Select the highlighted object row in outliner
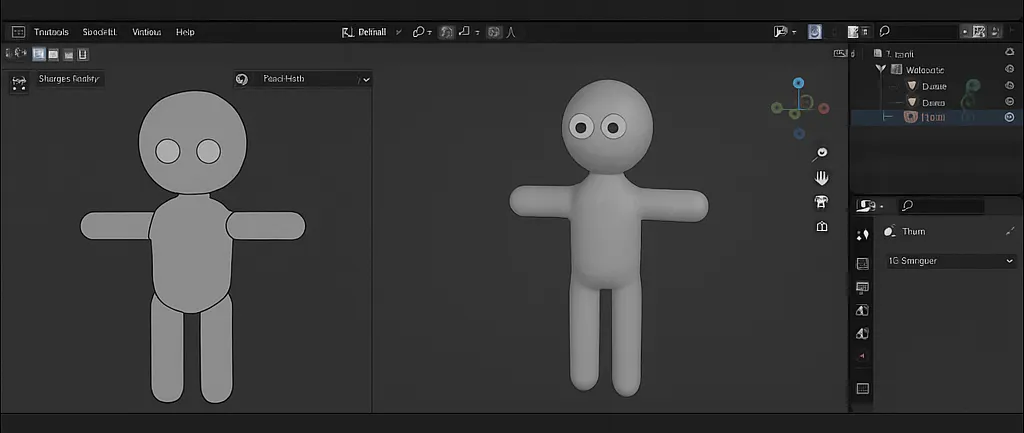 [930, 117]
